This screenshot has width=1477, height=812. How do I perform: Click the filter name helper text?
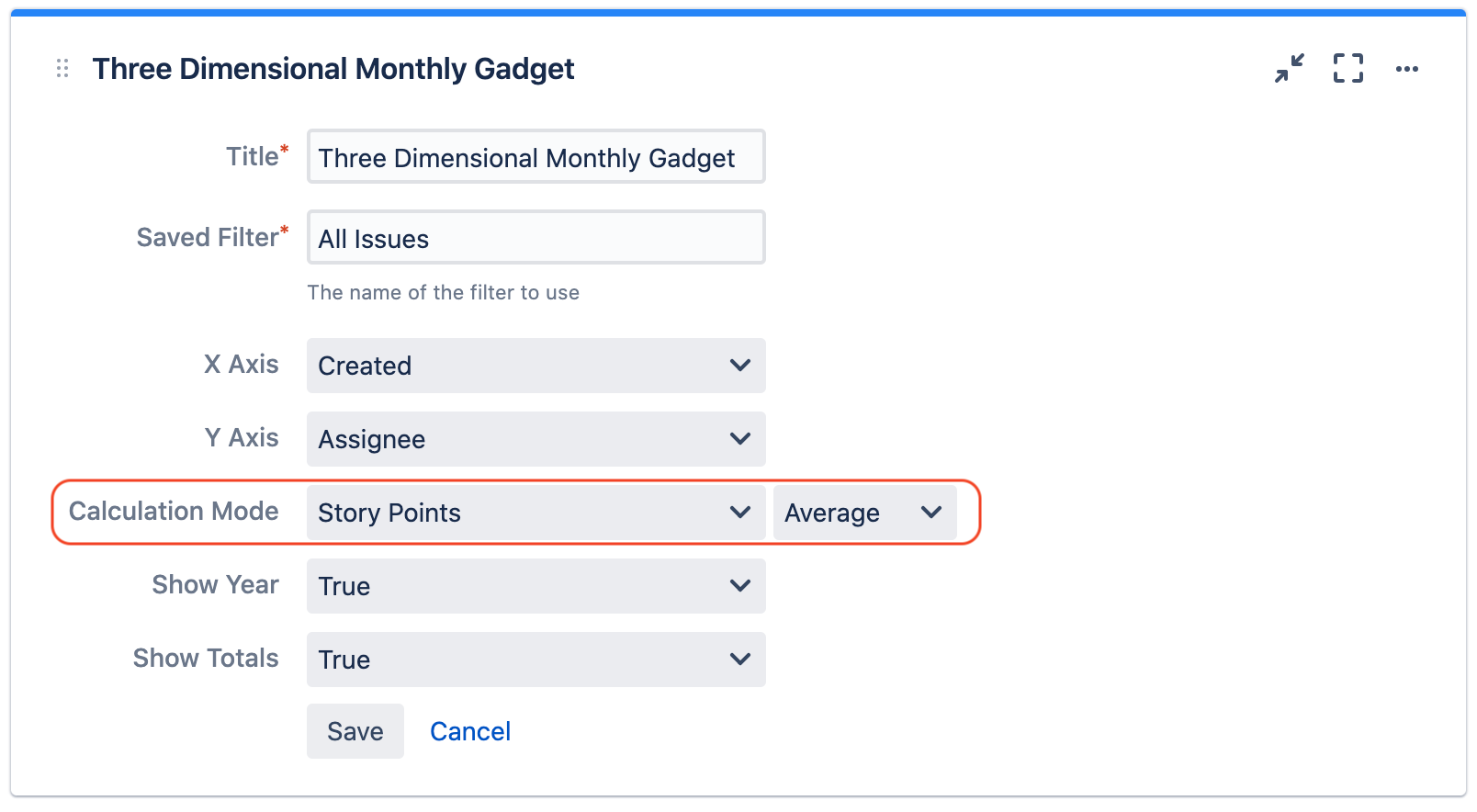[x=443, y=293]
